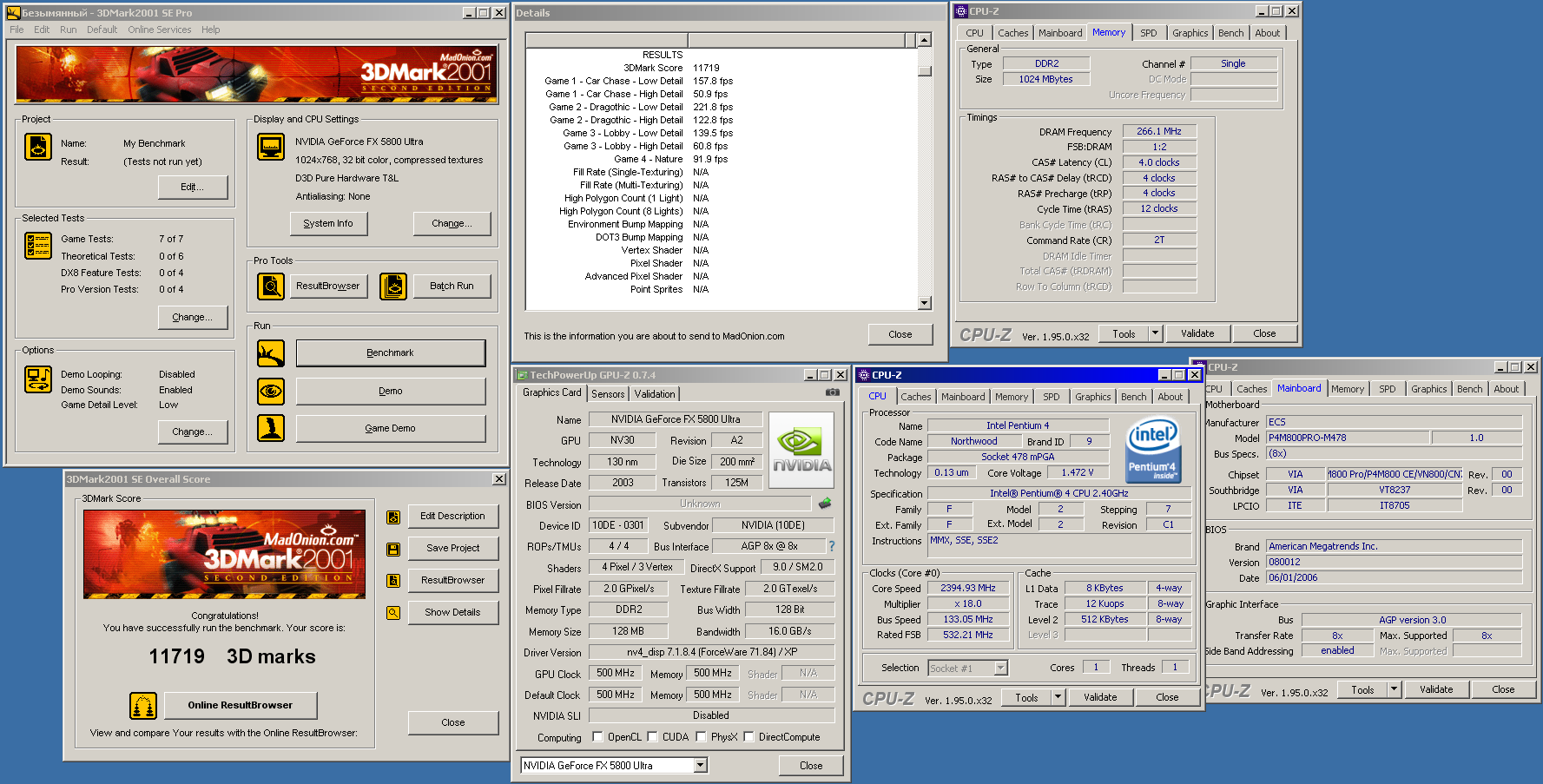The image size is (1543, 784).
Task: Click the Benchmark button to run tests
Action: (391, 353)
